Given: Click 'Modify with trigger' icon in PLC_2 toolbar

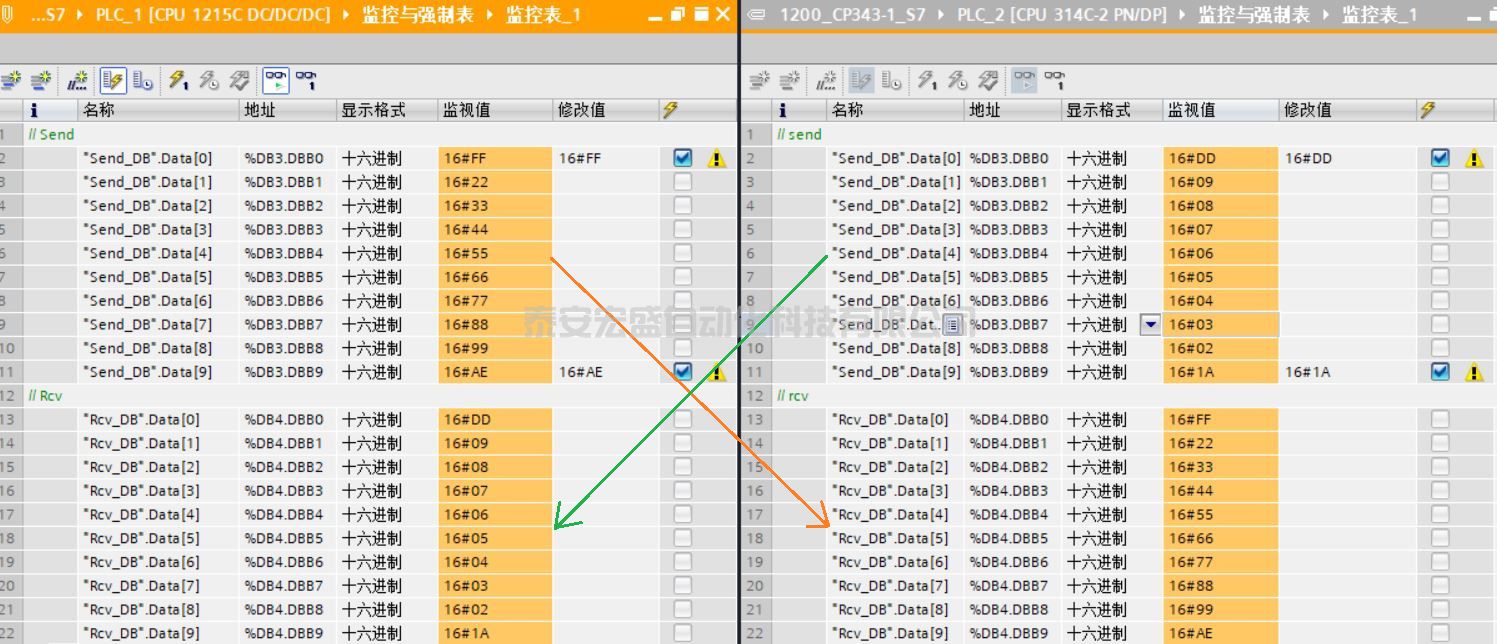Looking at the screenshot, I should pos(957,81).
